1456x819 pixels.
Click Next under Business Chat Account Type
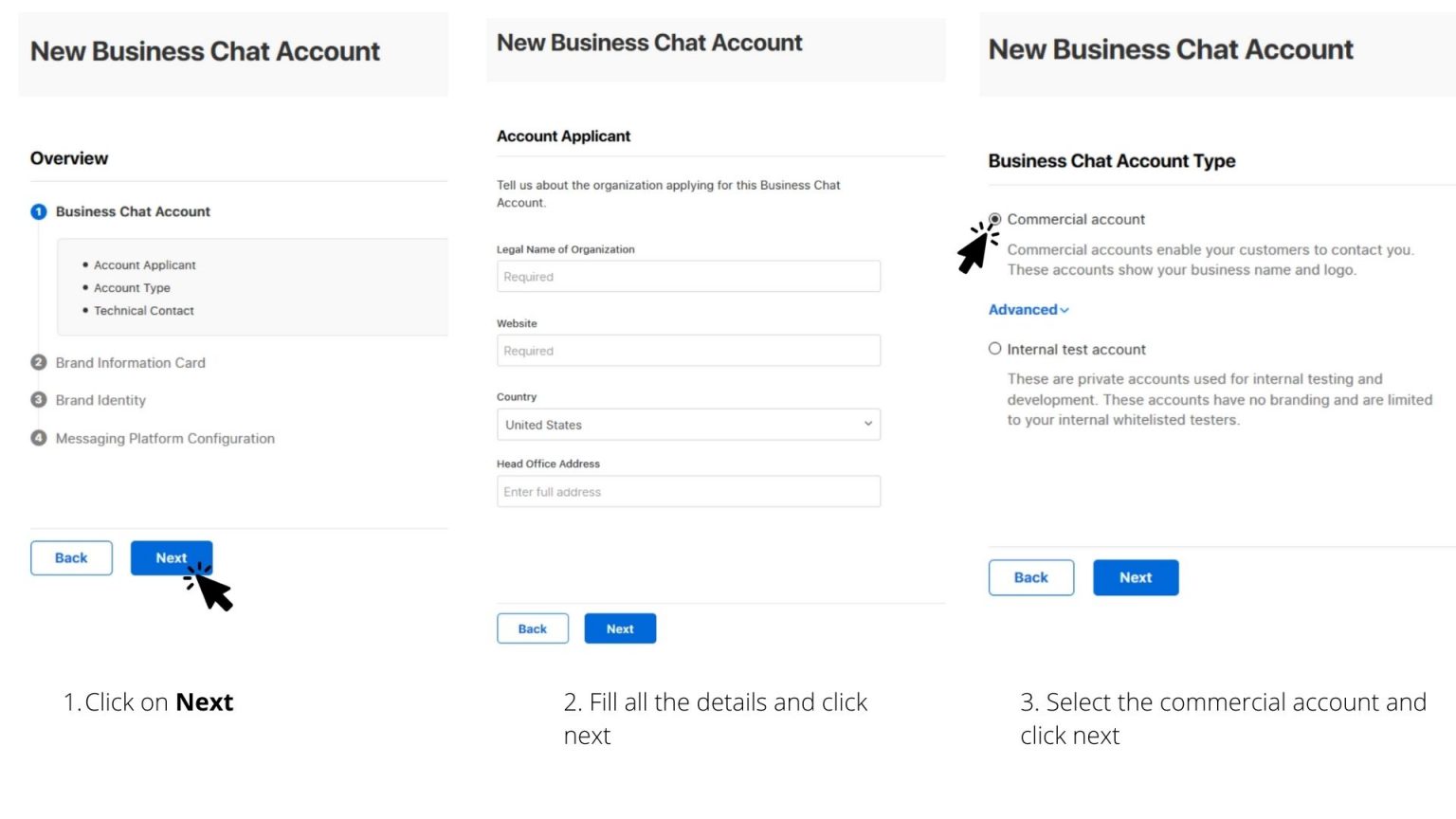[x=1135, y=576]
